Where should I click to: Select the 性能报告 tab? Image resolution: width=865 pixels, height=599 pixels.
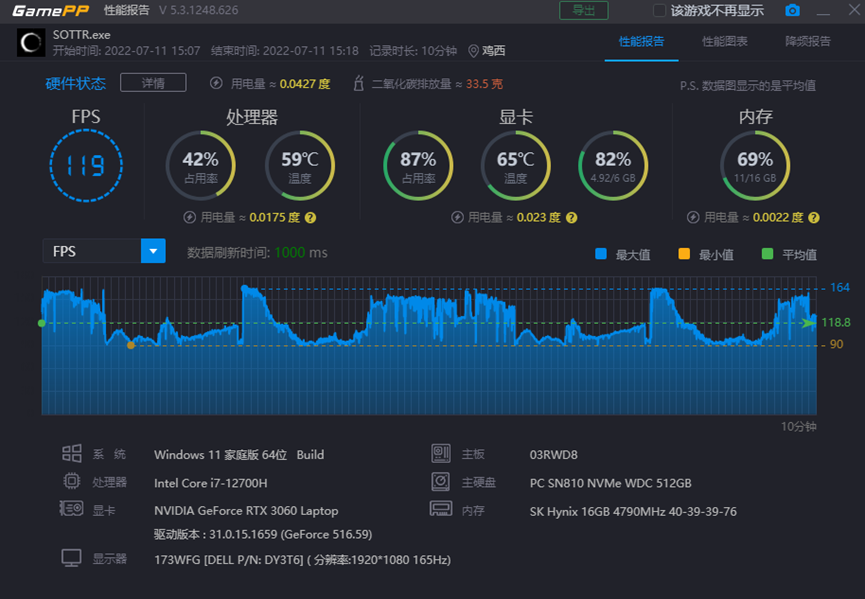(641, 42)
